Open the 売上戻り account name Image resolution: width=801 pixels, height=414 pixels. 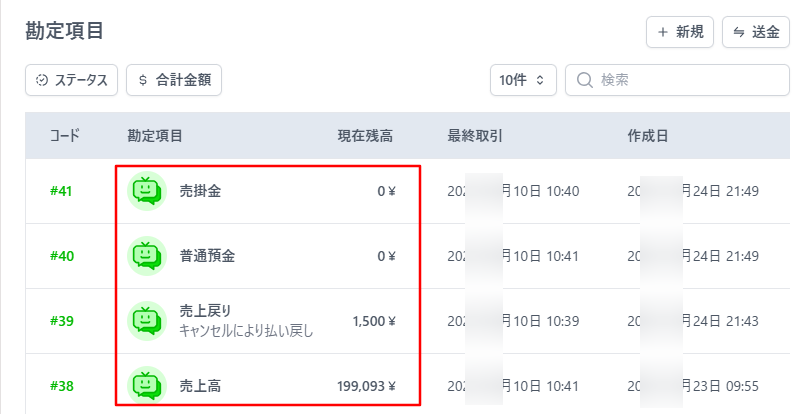(x=205, y=311)
